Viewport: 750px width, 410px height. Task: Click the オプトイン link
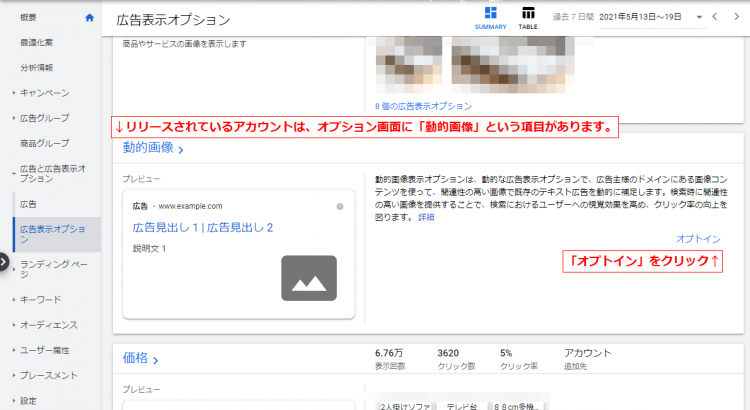click(698, 239)
